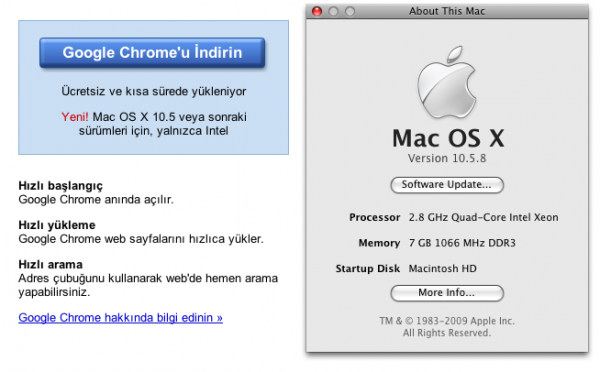This screenshot has height=372, width=600.
Task: Select the 7 GB 1066 MHz DDR3 value
Action: [462, 243]
